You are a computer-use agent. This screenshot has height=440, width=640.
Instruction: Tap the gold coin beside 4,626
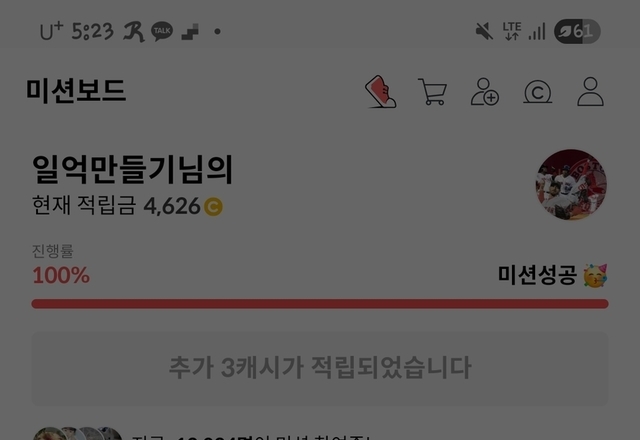213,207
